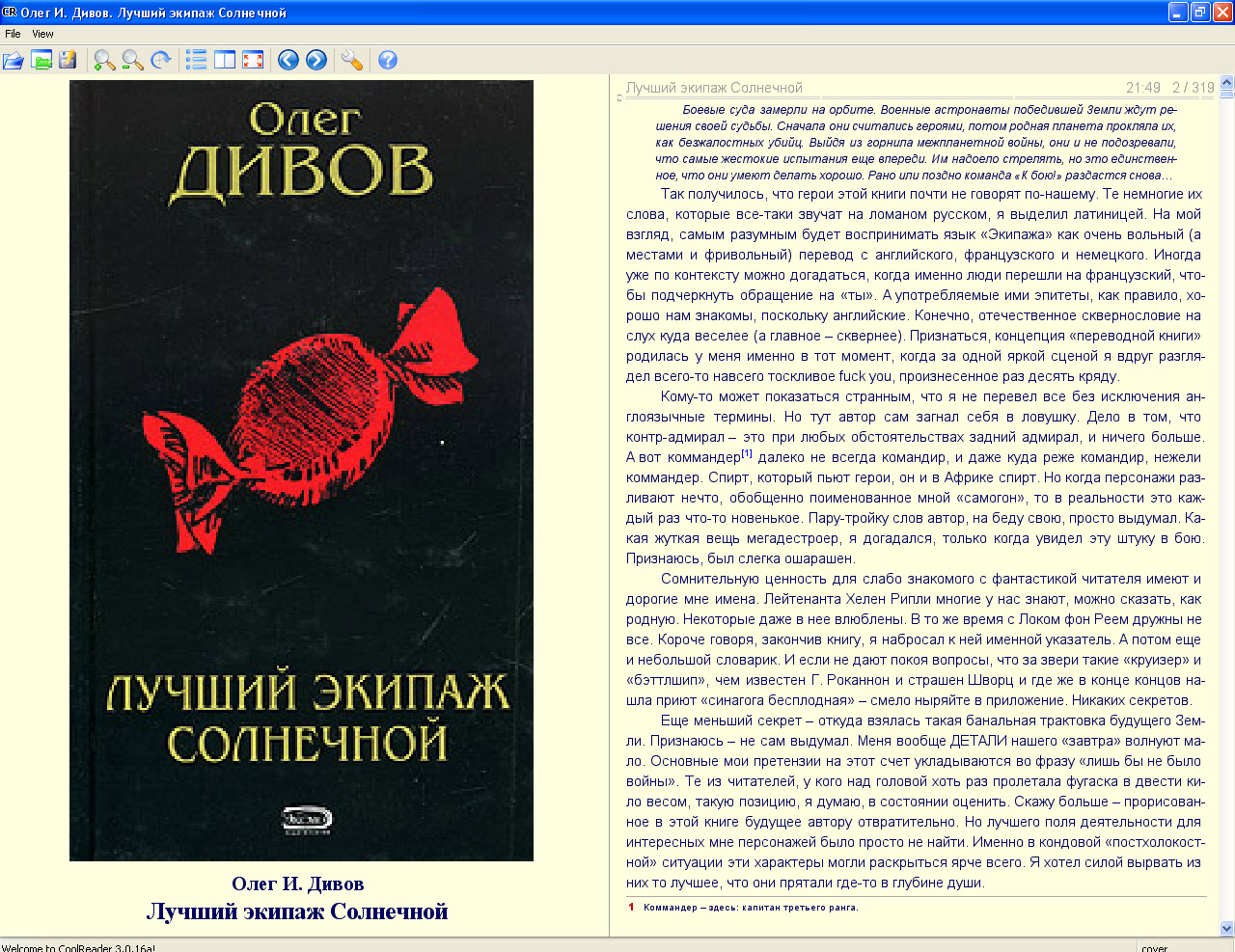Viewport: 1235px width, 952px height.
Task: Toggle the two-page view layout icon
Action: [x=225, y=60]
